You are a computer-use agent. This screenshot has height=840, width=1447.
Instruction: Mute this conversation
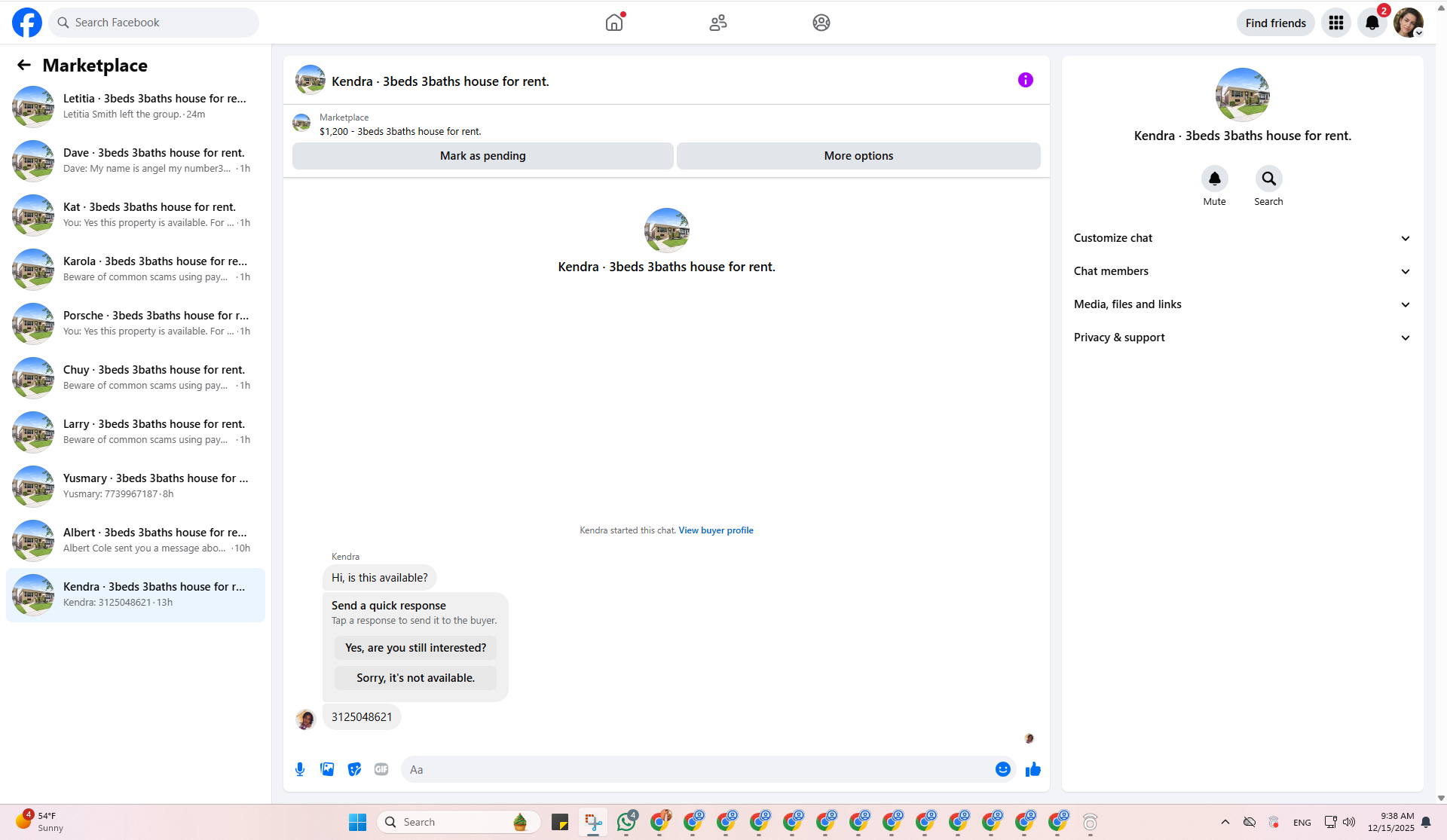point(1215,179)
